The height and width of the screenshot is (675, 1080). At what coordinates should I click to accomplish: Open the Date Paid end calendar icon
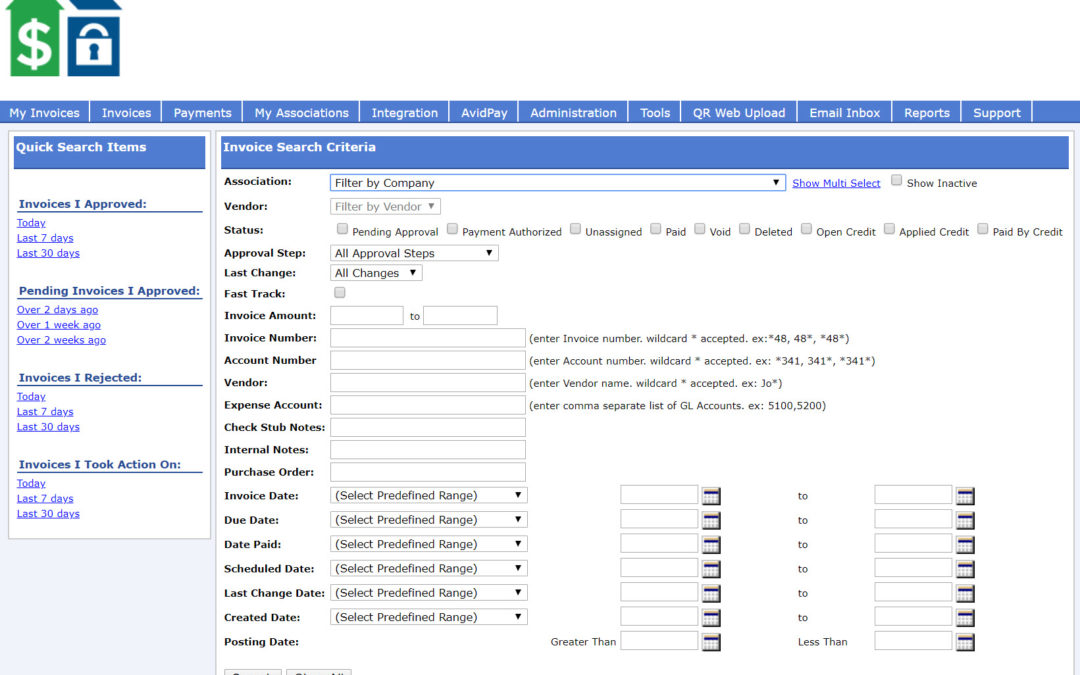(965, 545)
